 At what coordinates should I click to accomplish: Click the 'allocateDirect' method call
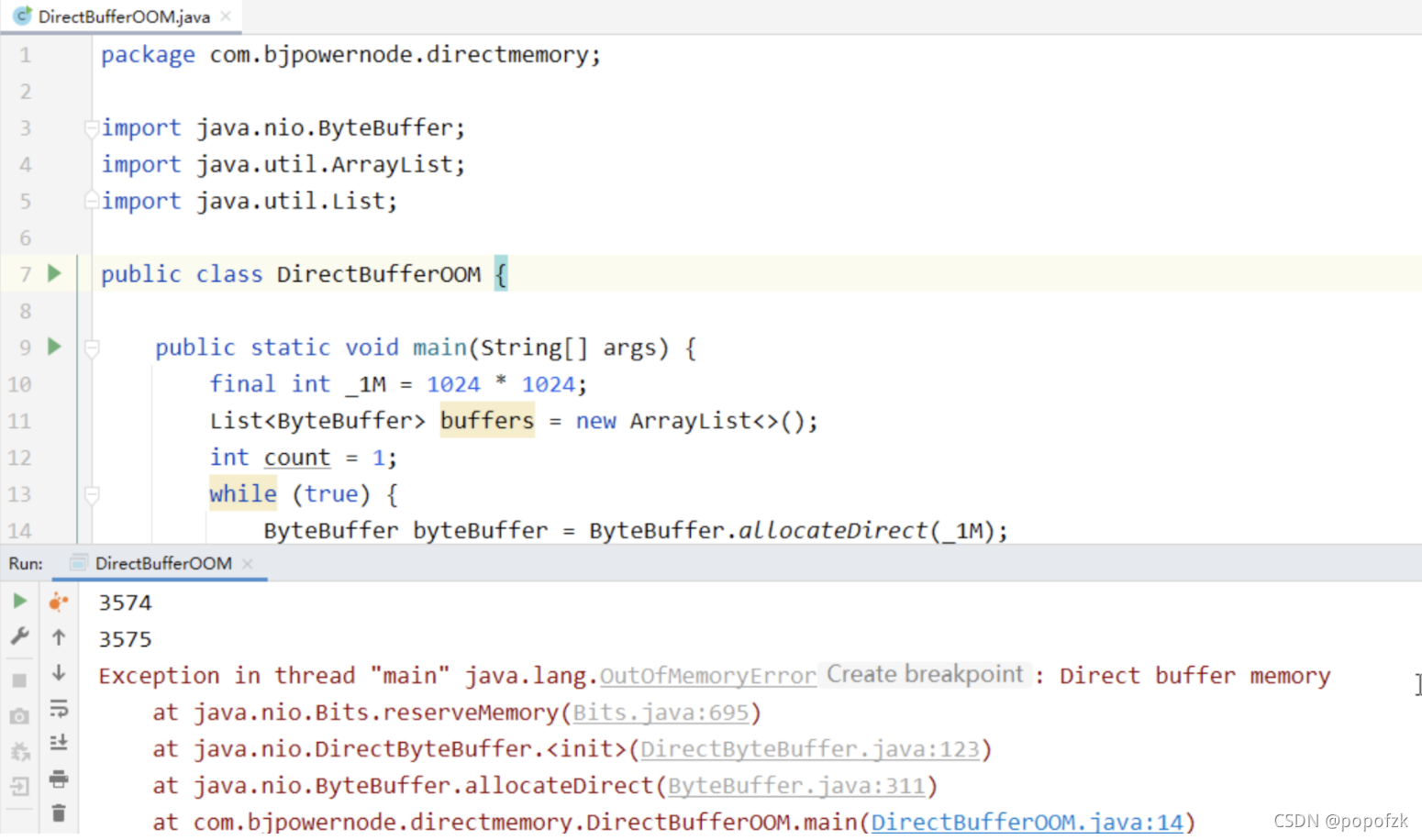click(834, 530)
